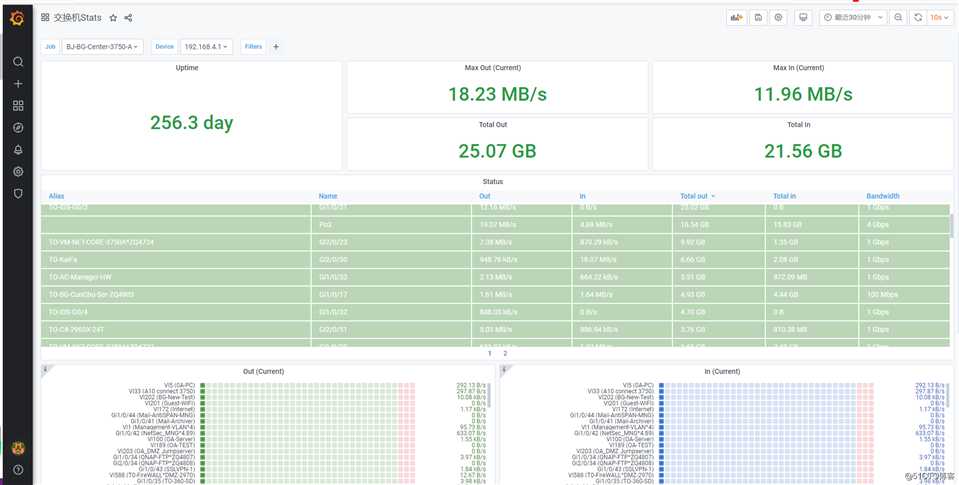Open the Total Out panel title
Viewport: 959px width, 485px height.
tap(493, 125)
